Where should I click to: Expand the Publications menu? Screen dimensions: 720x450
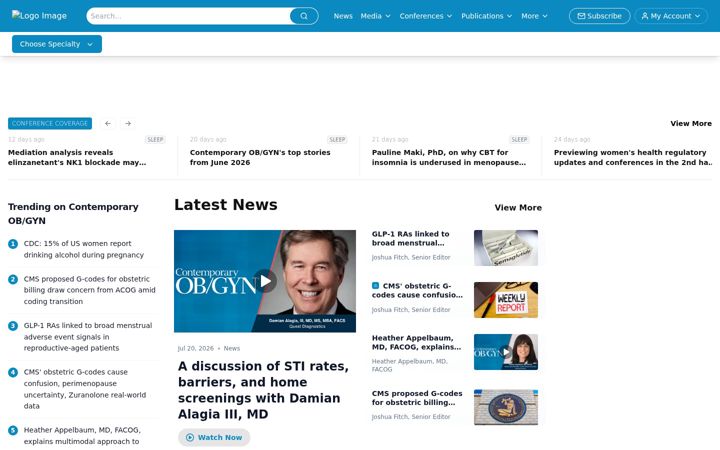click(486, 16)
